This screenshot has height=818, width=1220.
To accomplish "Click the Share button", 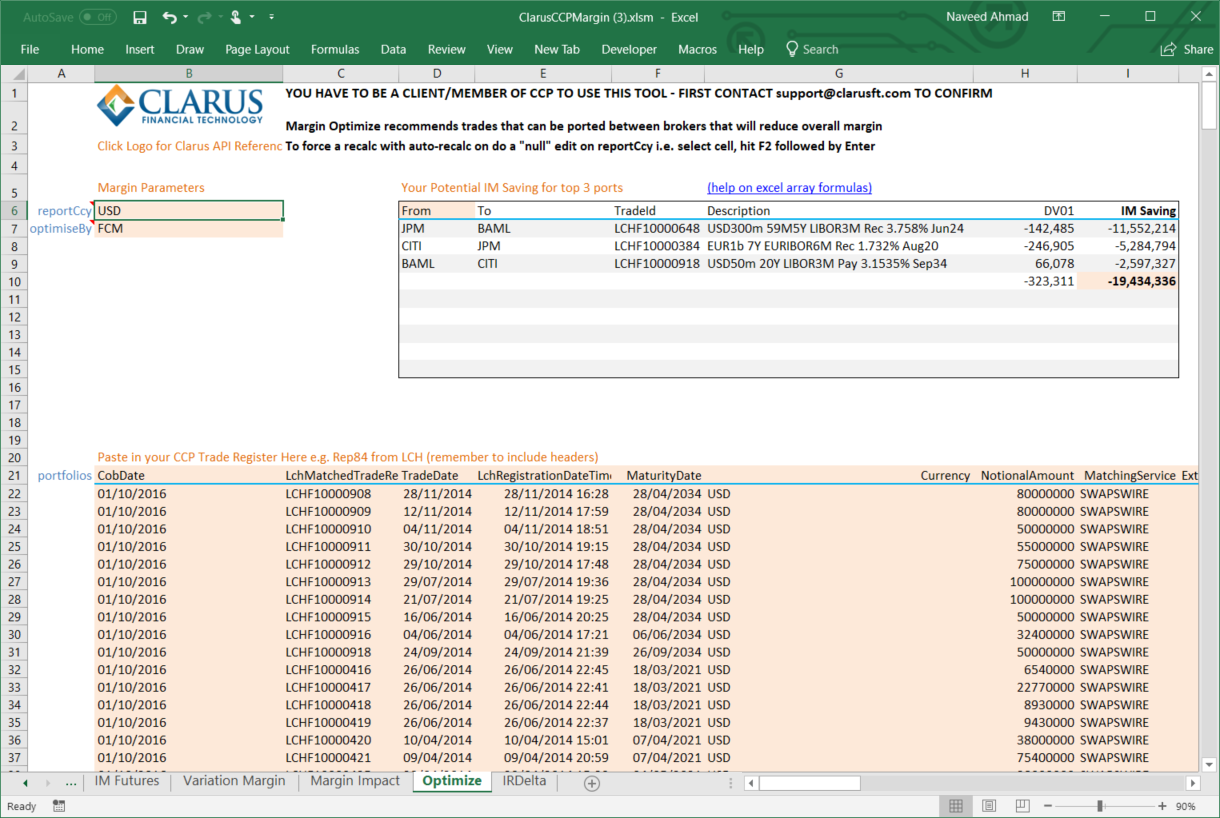I will 1187,49.
